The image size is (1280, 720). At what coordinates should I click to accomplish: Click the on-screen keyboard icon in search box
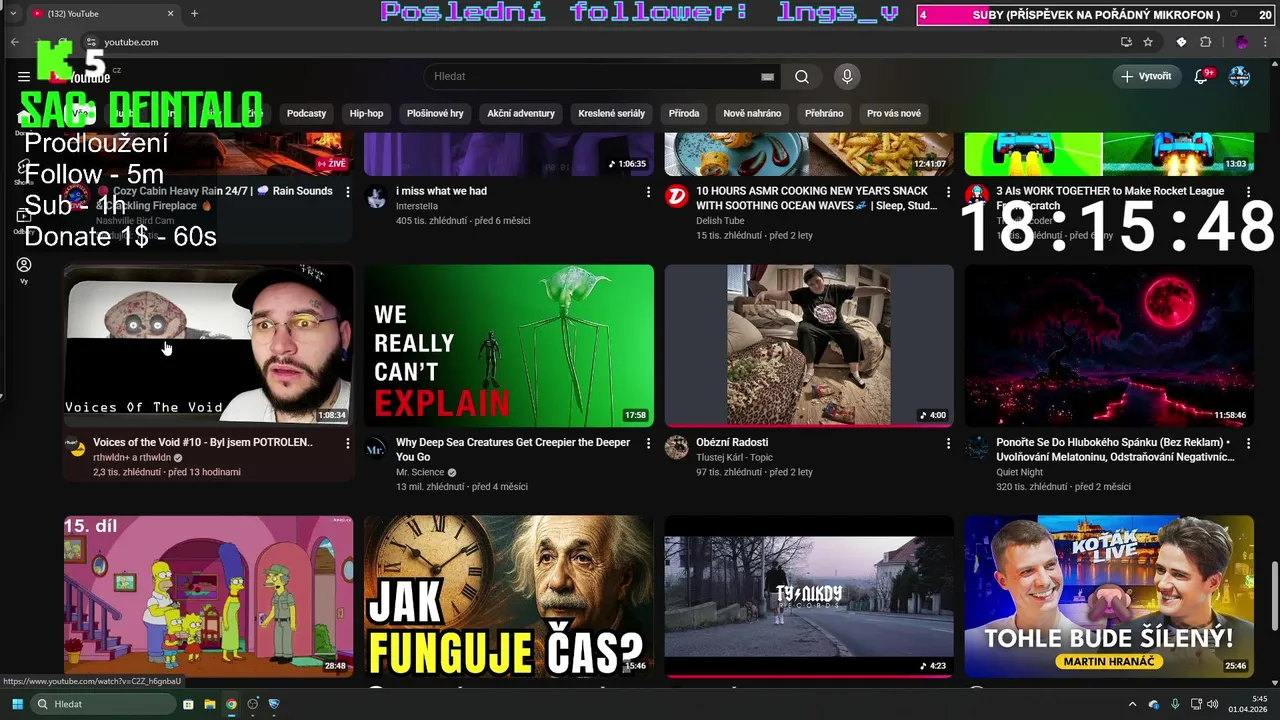[x=767, y=77]
